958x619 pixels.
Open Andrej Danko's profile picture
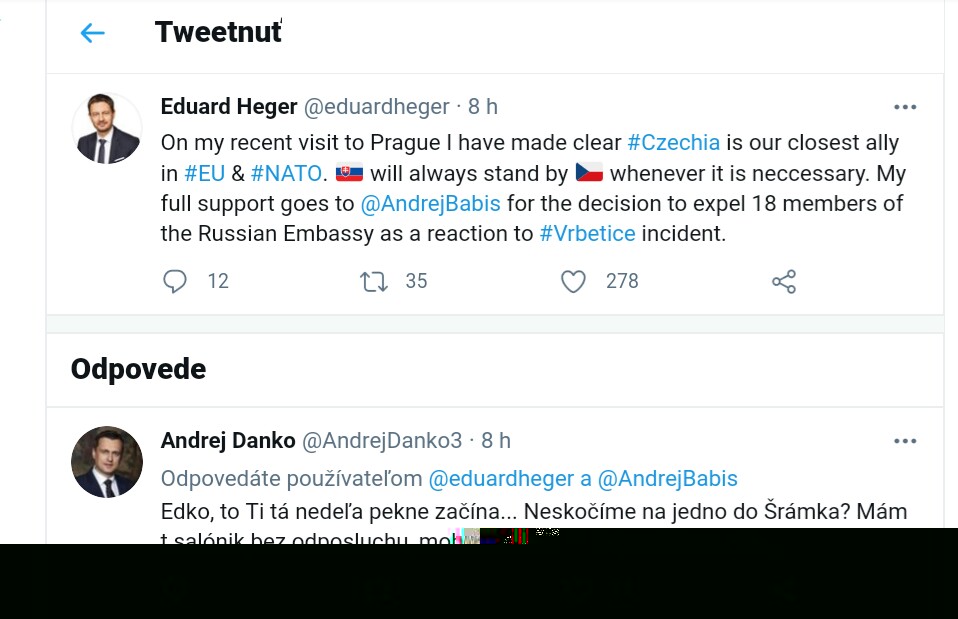(107, 462)
